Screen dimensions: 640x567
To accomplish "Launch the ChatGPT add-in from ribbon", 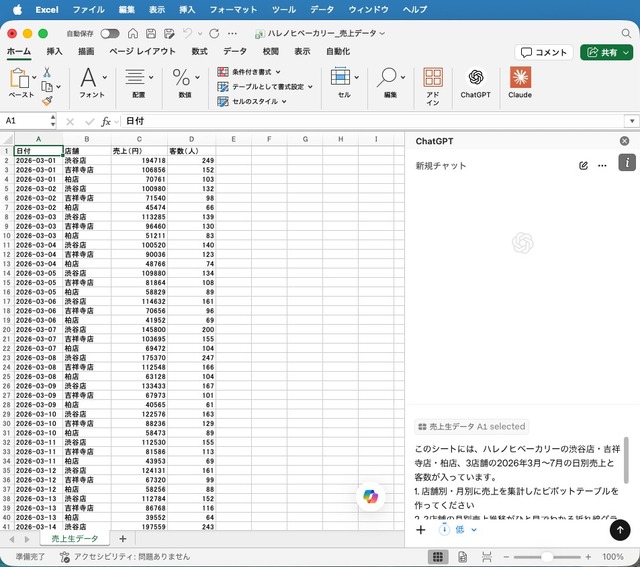I will tap(476, 83).
